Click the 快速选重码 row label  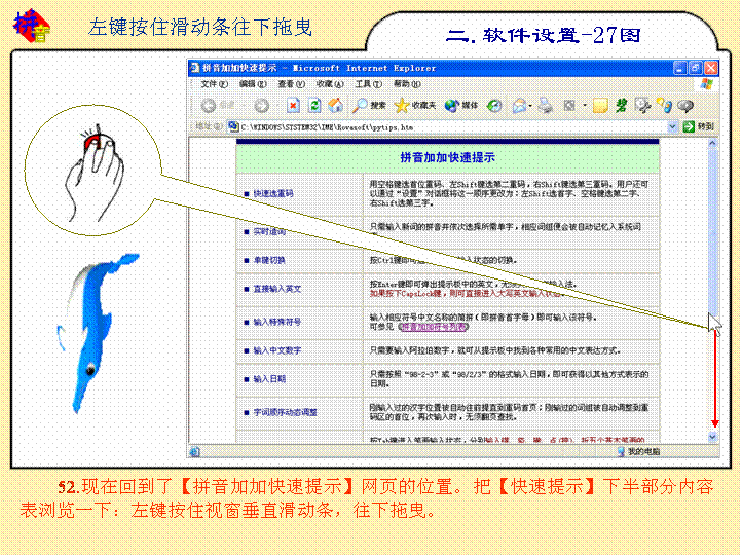273,193
